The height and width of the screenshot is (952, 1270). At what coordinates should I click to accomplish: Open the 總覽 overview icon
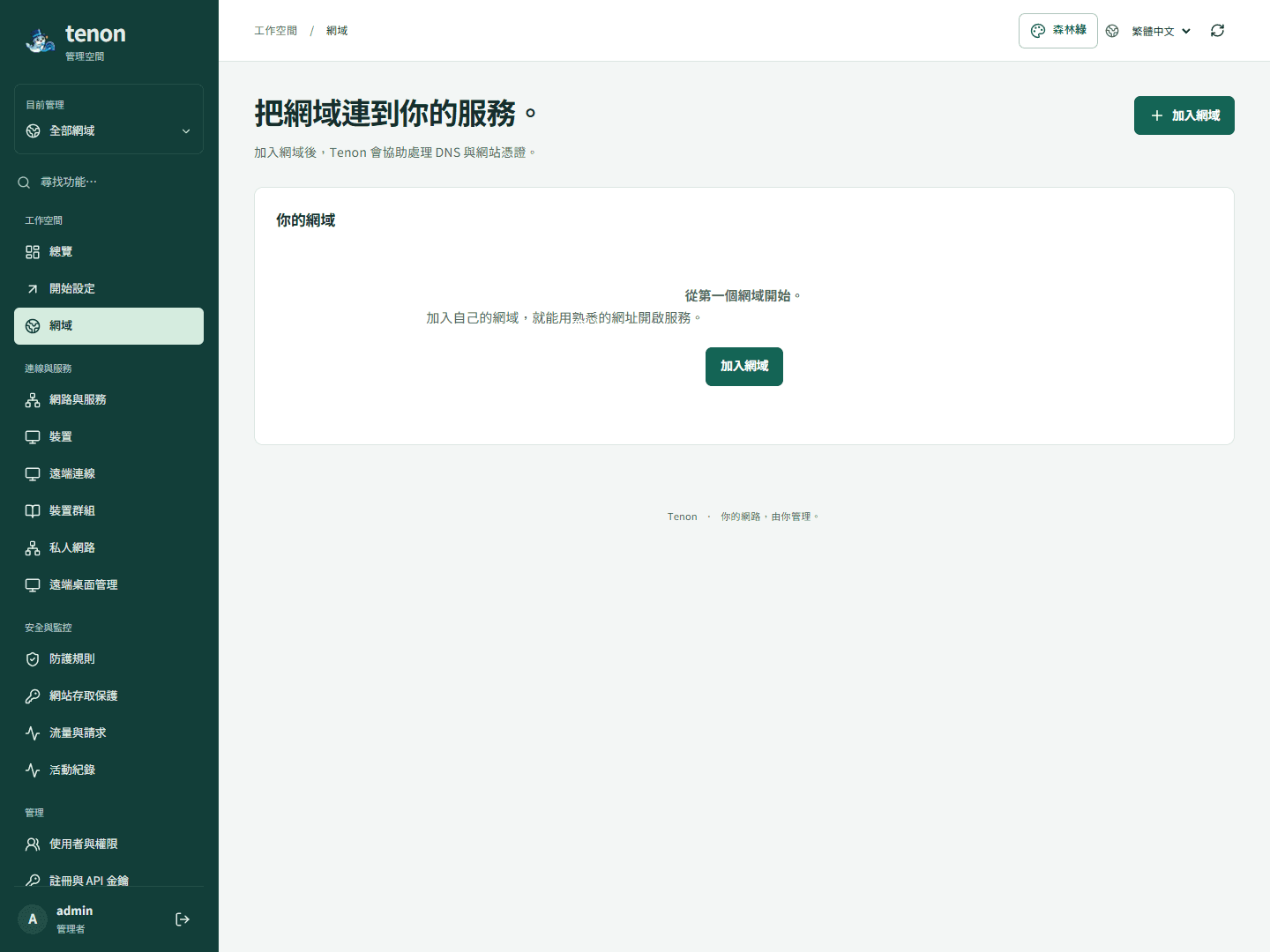[33, 252]
